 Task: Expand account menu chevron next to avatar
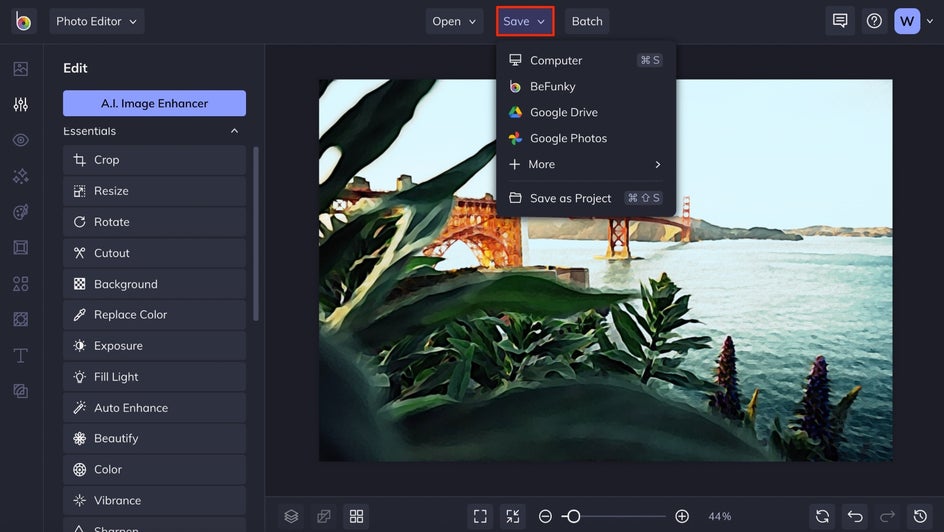[930, 21]
